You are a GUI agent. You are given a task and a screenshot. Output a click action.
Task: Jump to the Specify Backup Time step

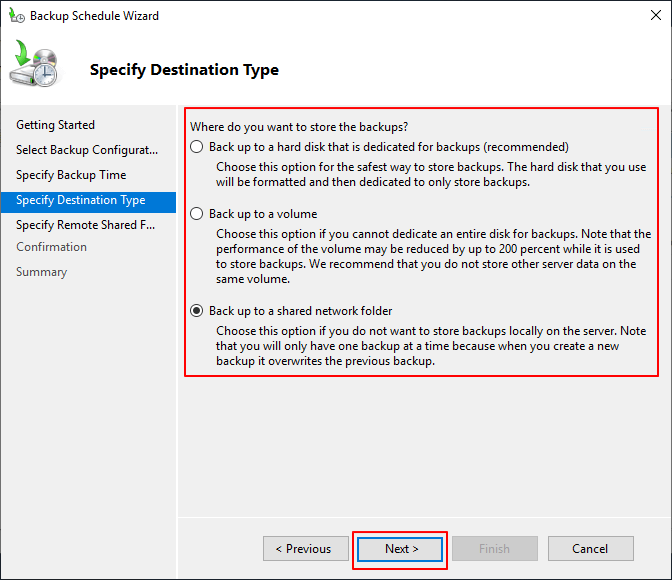click(71, 175)
